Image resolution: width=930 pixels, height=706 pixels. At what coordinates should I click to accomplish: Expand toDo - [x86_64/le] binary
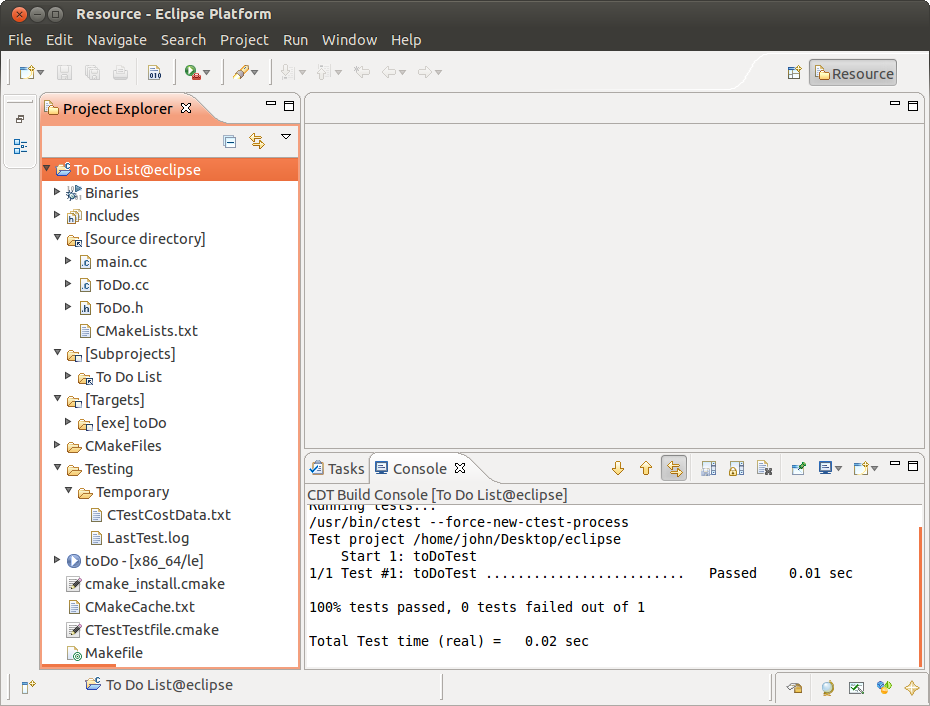(57, 559)
